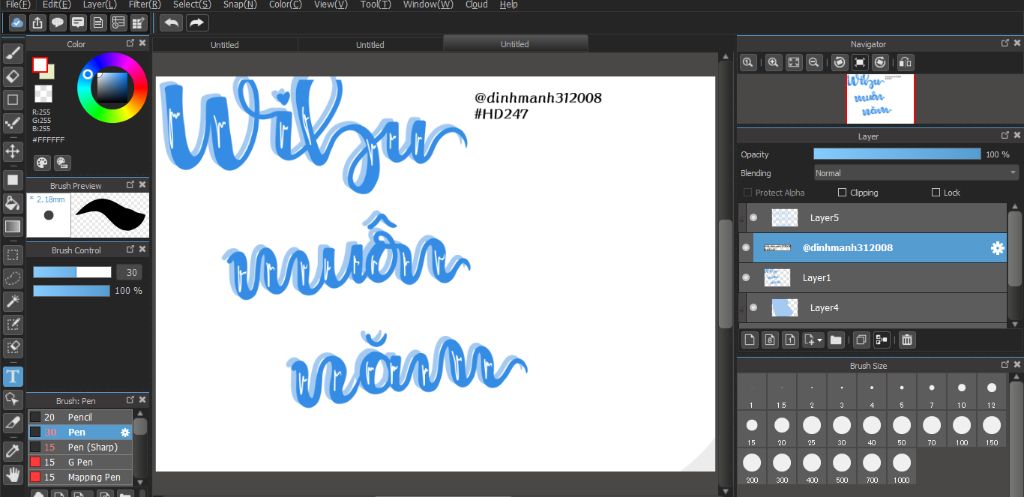Image resolution: width=1024 pixels, height=497 pixels.
Task: Hide Layer1 using its visibility dot
Action: pyautogui.click(x=746, y=277)
